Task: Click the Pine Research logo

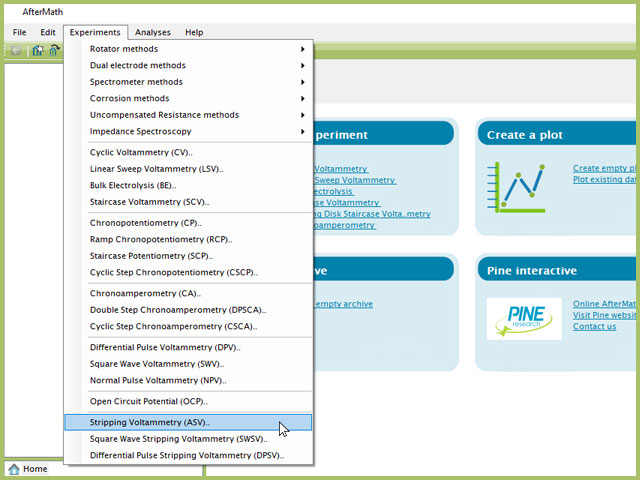Action: [524, 319]
